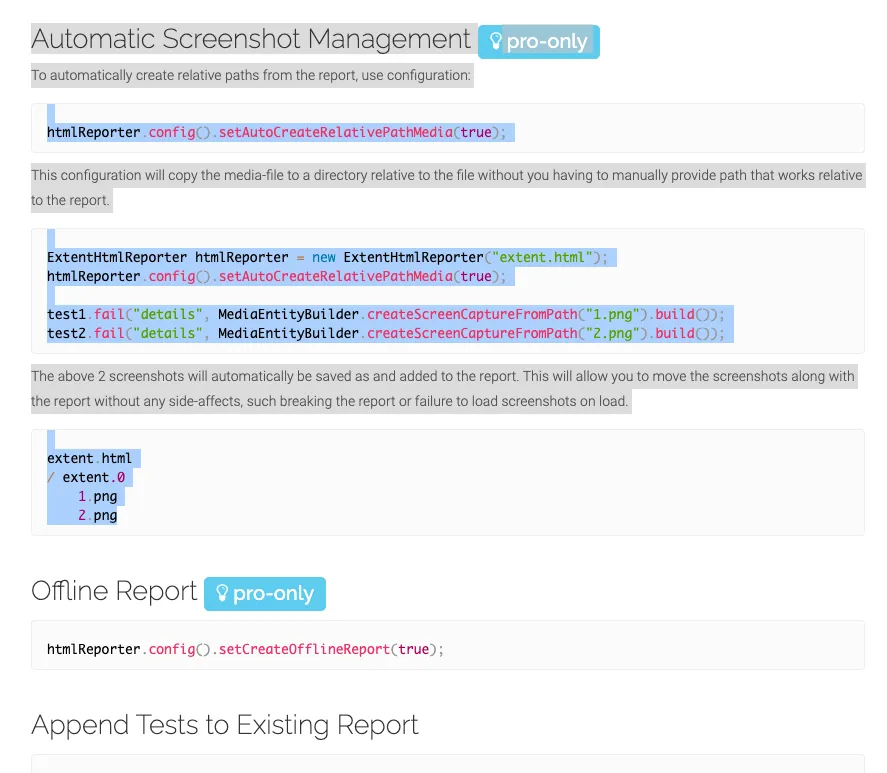Click the pro-only badge after Offline Report
Screen dimensions: 887x773
pyautogui.click(x=265, y=593)
